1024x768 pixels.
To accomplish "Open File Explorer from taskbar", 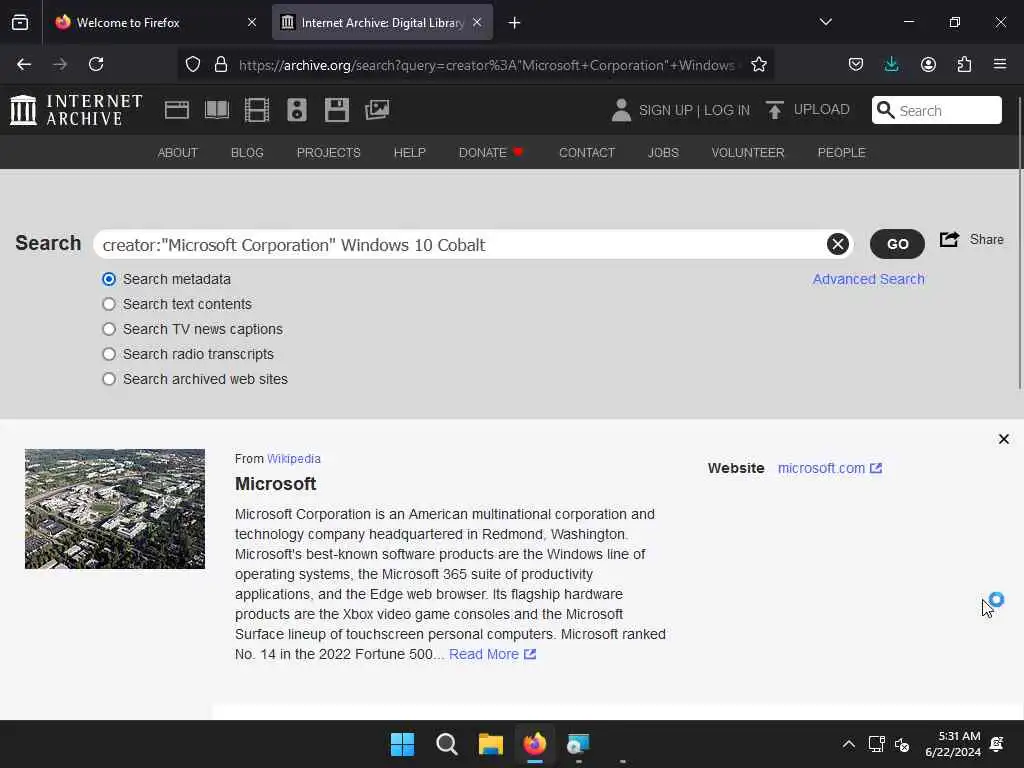I will (x=490, y=744).
